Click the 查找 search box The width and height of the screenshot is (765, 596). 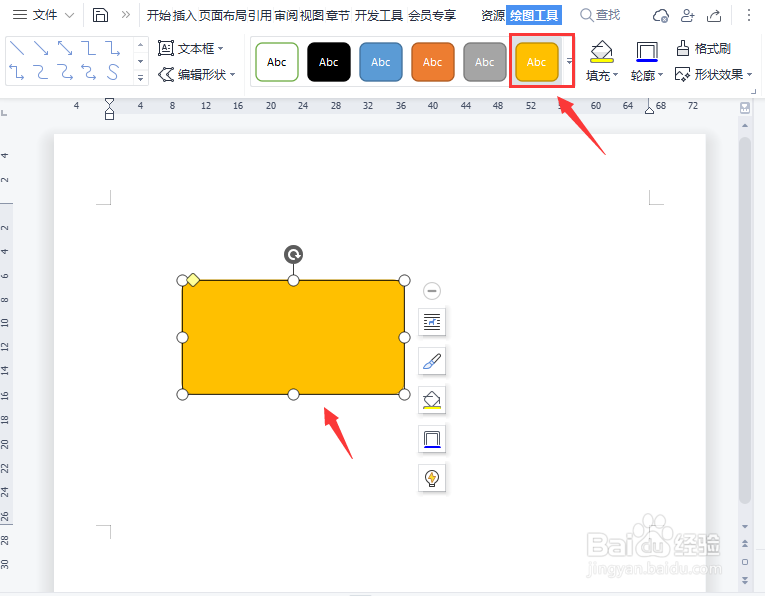pos(600,15)
